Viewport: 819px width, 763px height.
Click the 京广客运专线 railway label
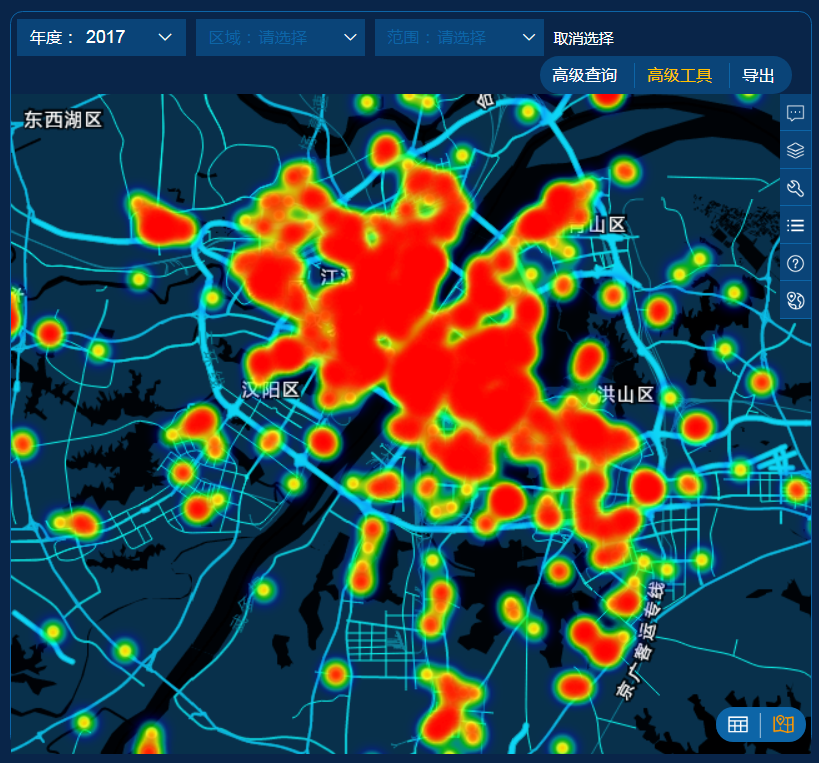(641, 640)
